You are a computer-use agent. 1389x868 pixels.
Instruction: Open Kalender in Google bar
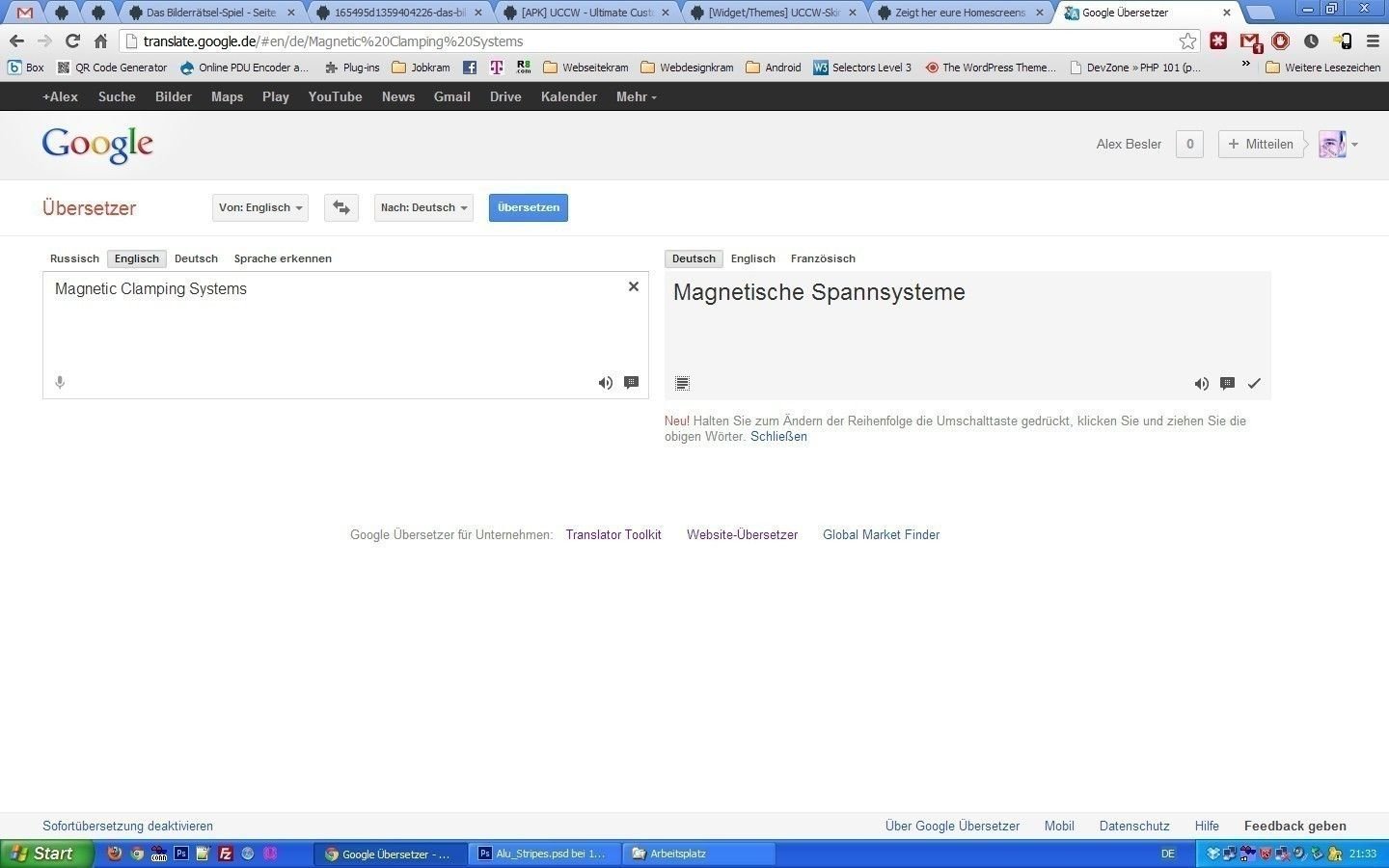568,96
